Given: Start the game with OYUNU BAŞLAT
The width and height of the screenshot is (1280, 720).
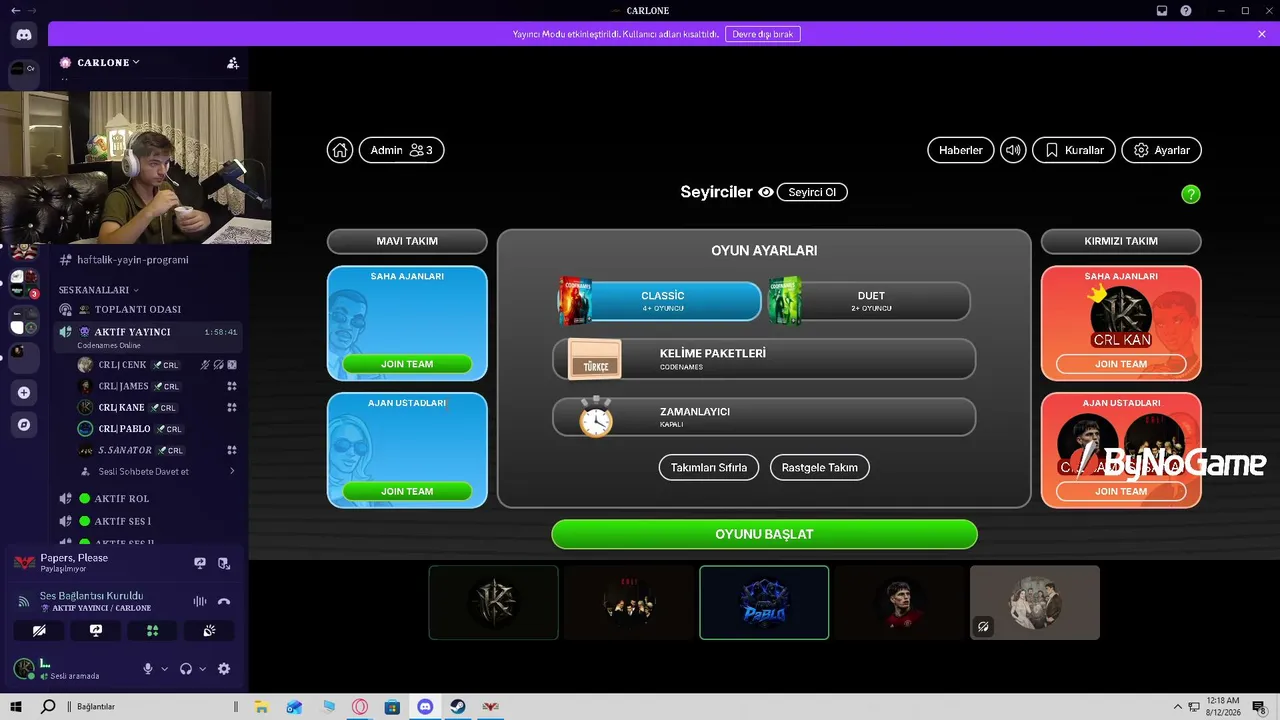Looking at the screenshot, I should coord(764,534).
